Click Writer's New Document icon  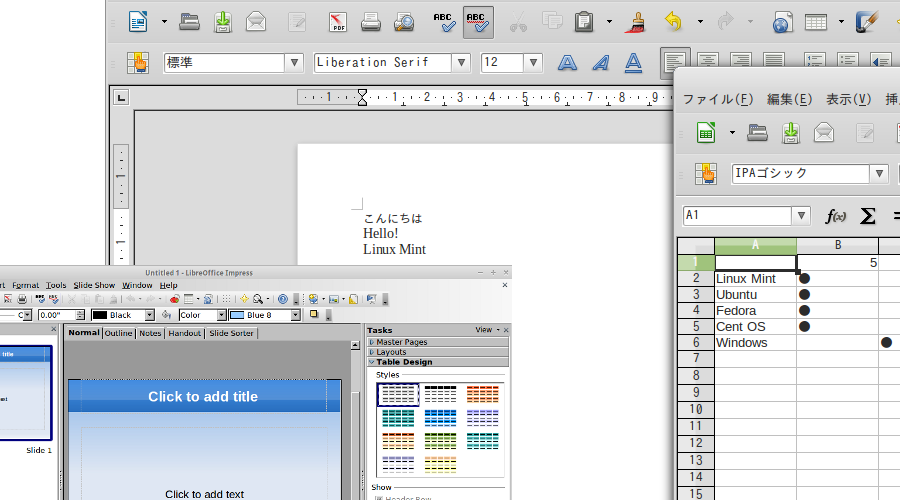click(138, 22)
